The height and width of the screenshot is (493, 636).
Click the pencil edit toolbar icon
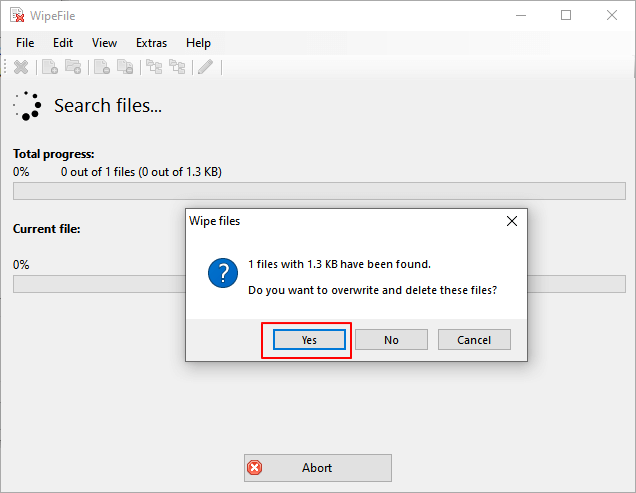tap(205, 67)
